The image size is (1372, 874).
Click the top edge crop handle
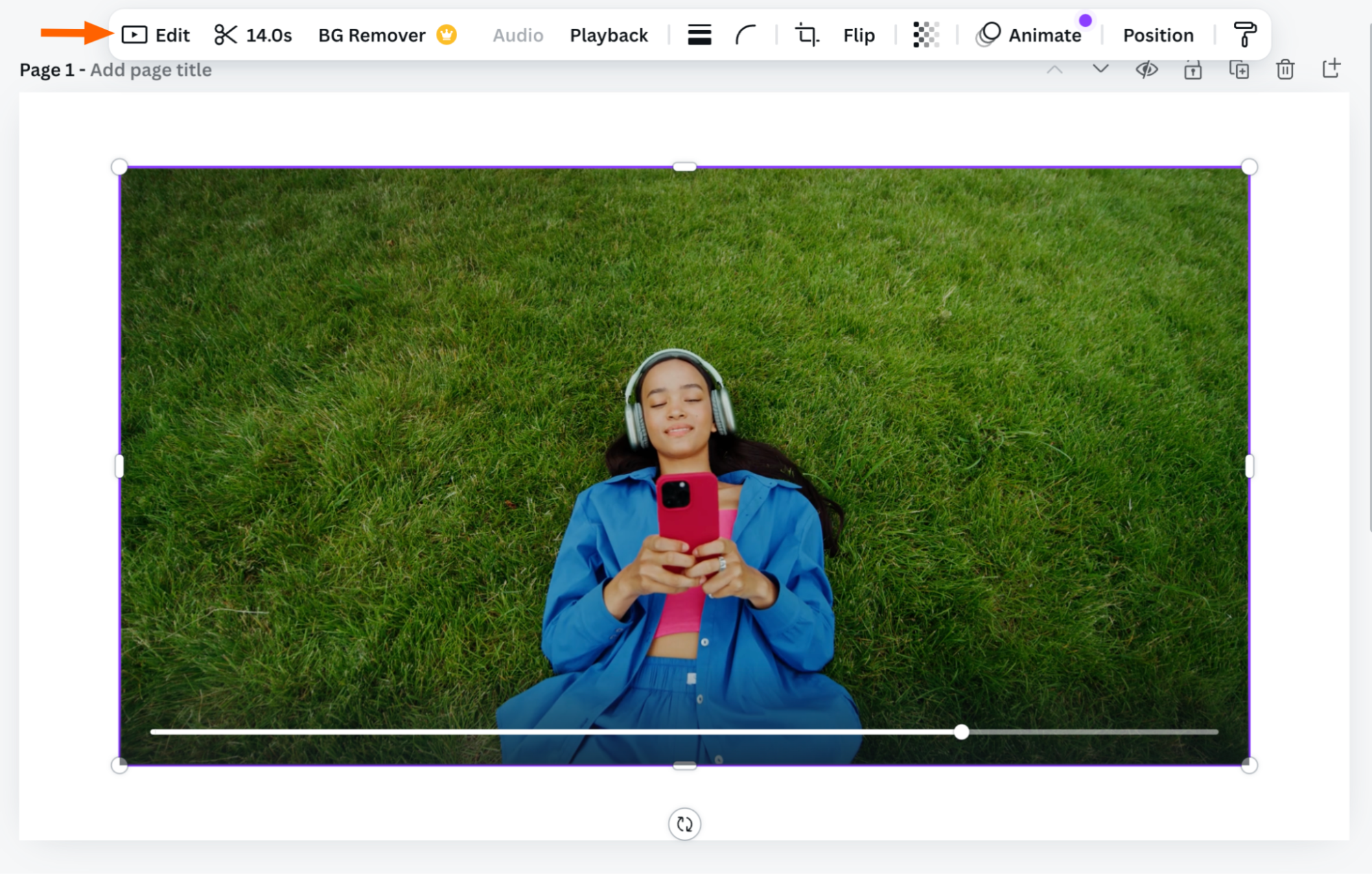[x=684, y=167]
